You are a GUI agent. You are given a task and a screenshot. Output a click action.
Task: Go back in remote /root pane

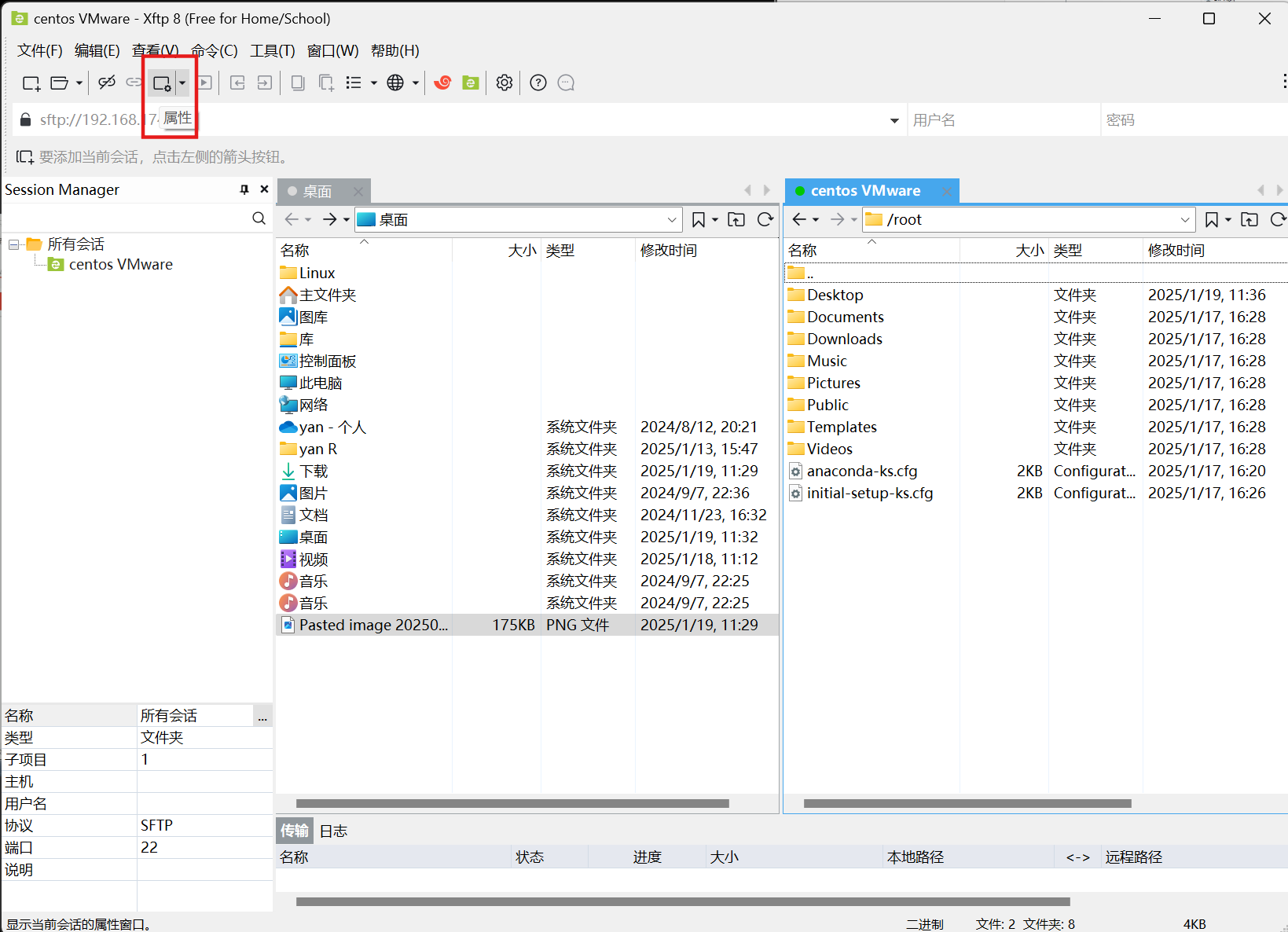click(799, 220)
